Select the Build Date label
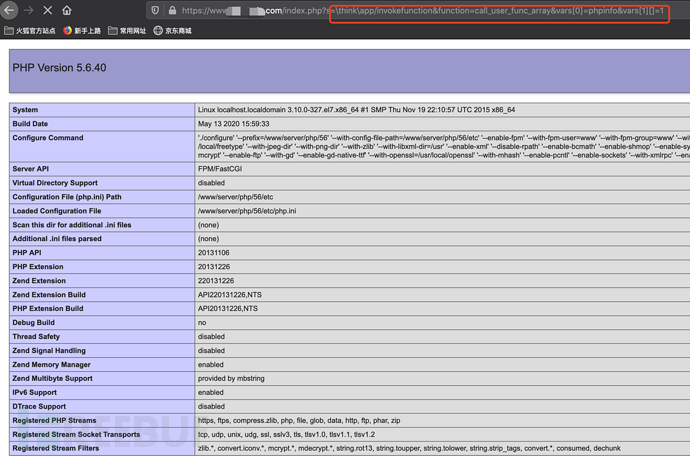 (x=30, y=124)
